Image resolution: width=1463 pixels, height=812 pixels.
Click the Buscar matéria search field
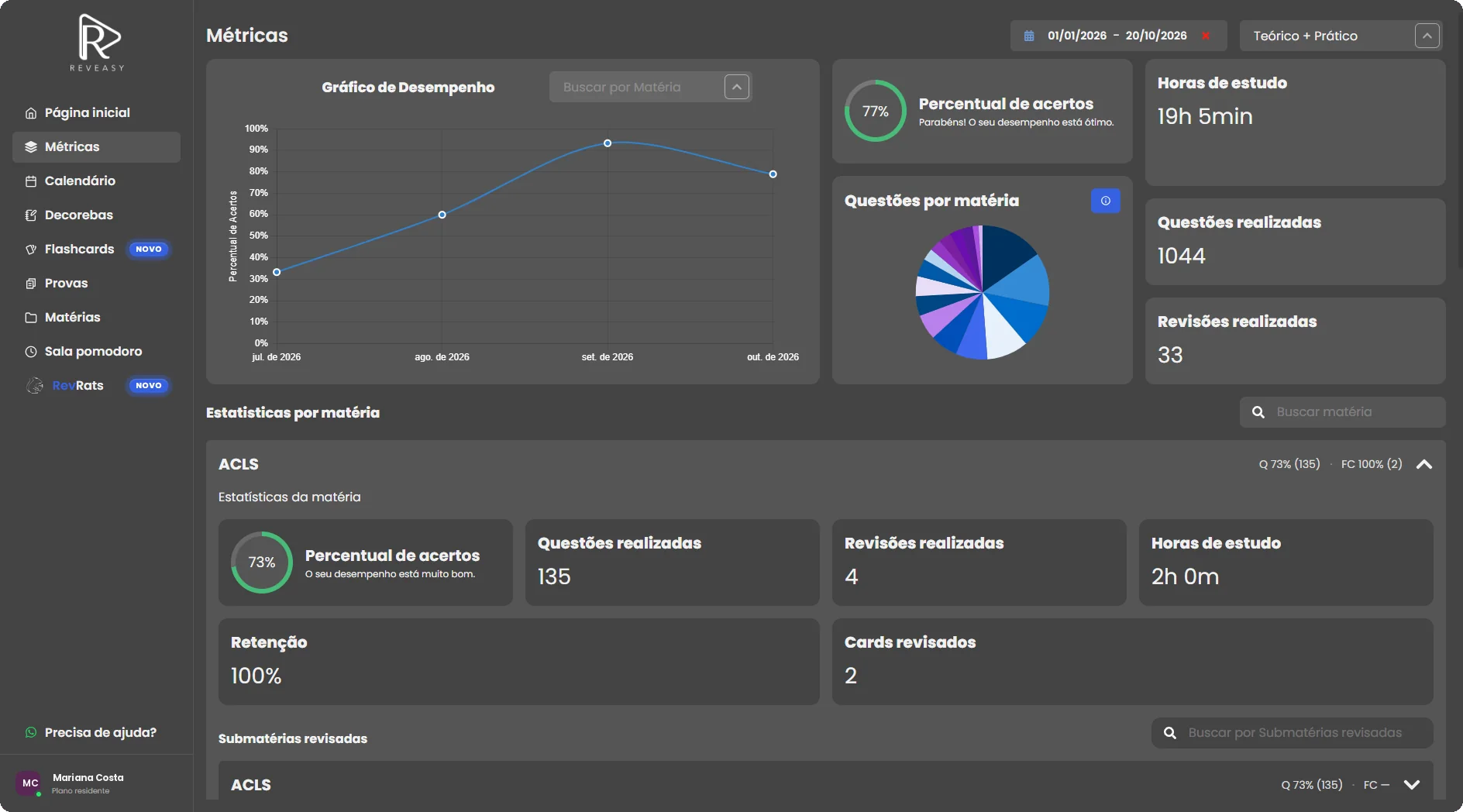(1342, 412)
